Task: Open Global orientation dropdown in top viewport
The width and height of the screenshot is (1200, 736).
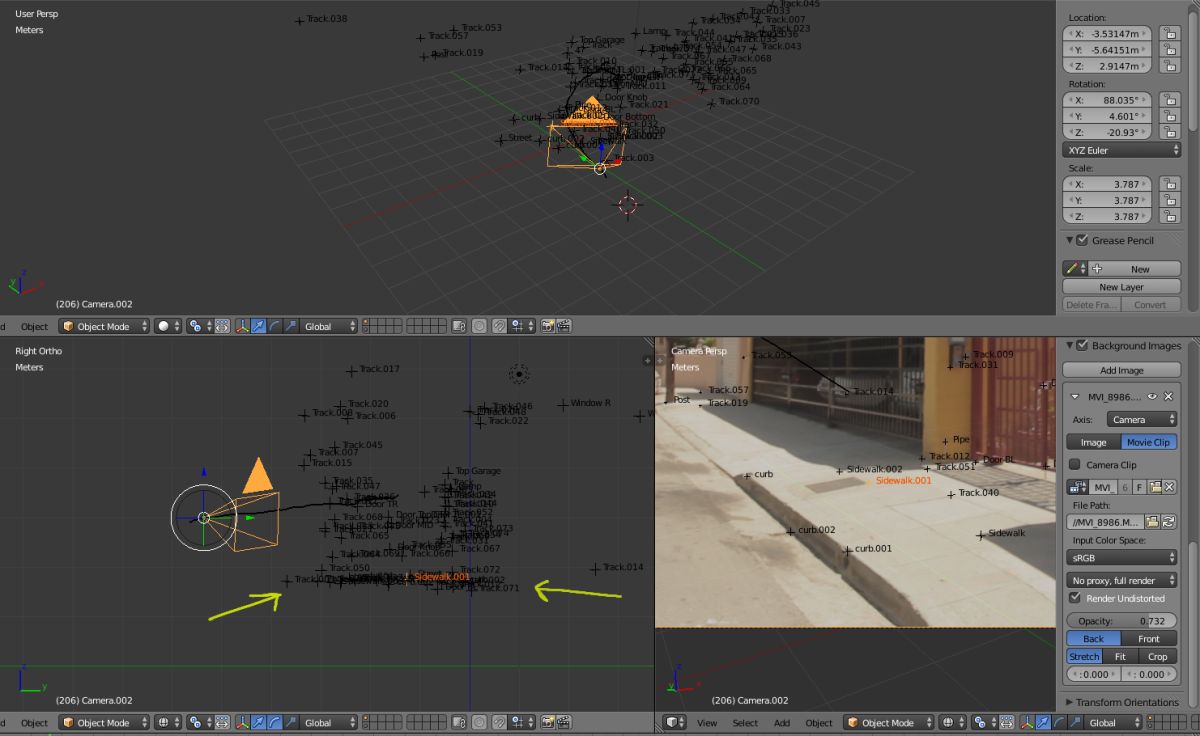Action: [x=328, y=326]
